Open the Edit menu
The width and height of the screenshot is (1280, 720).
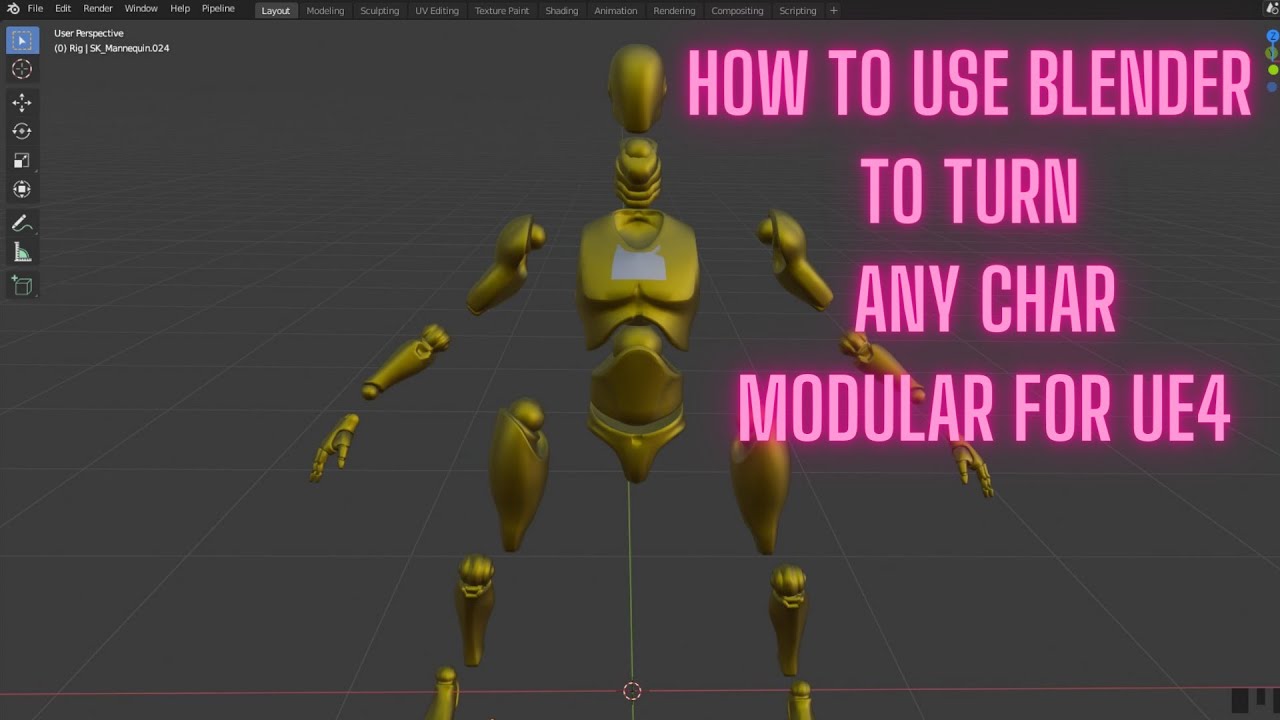63,9
